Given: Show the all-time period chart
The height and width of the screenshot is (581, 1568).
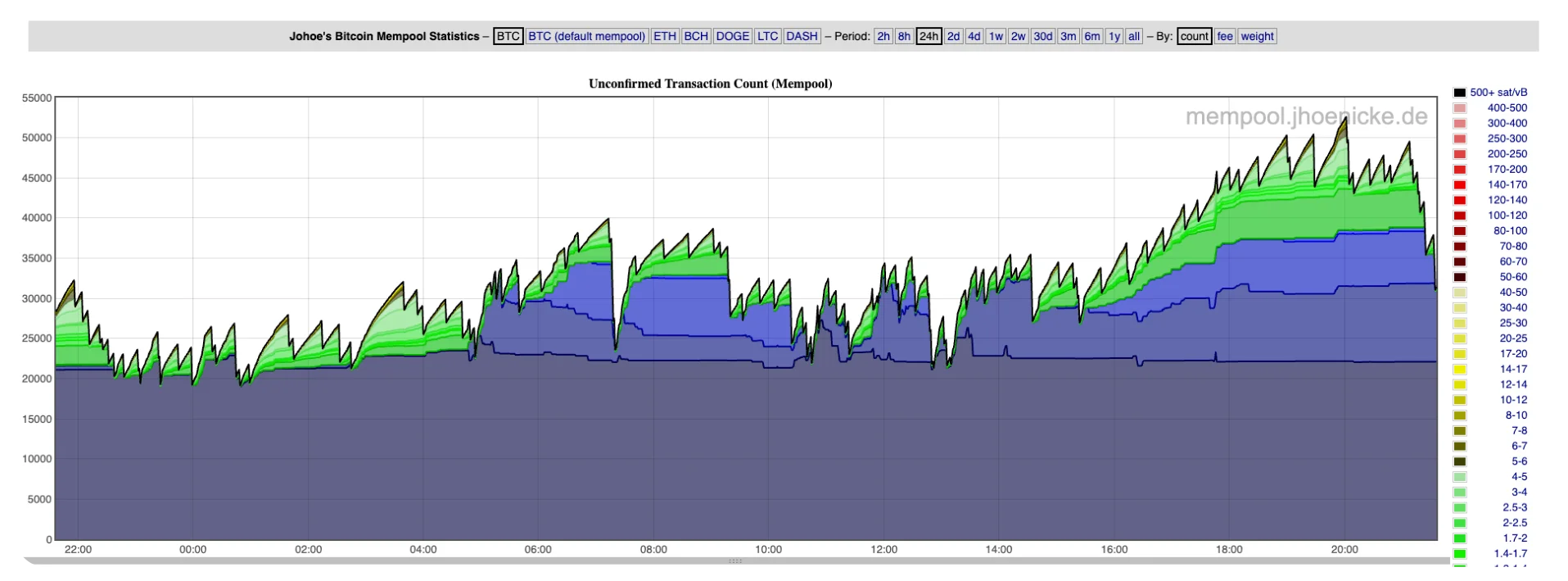Looking at the screenshot, I should pyautogui.click(x=1133, y=36).
